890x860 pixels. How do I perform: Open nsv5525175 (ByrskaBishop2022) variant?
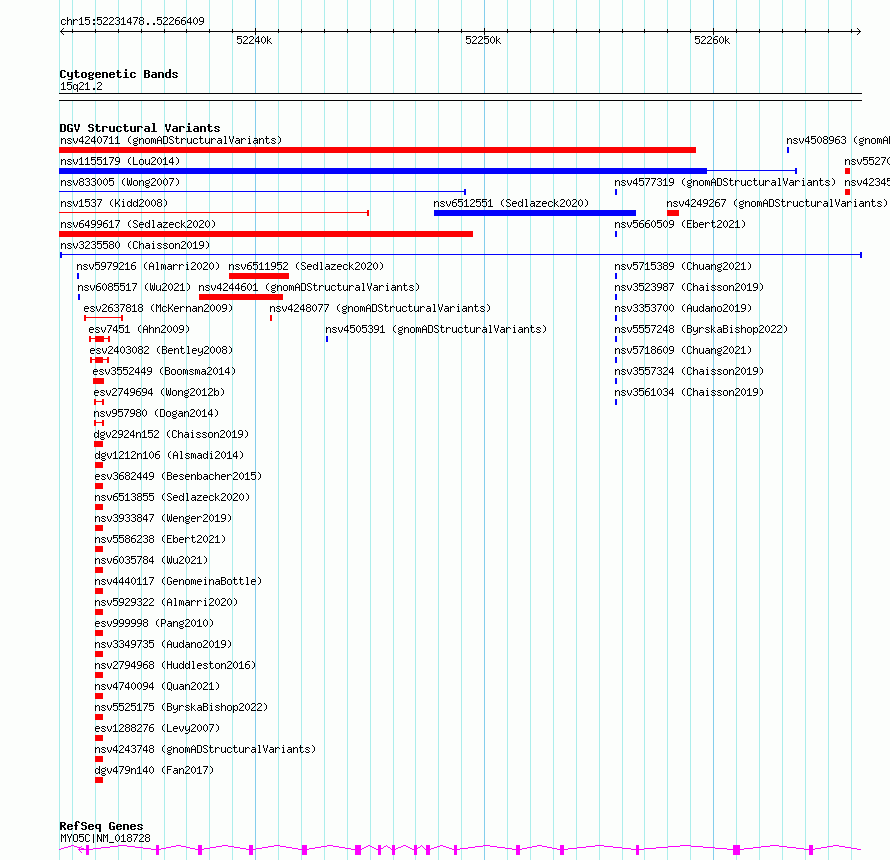point(181,707)
